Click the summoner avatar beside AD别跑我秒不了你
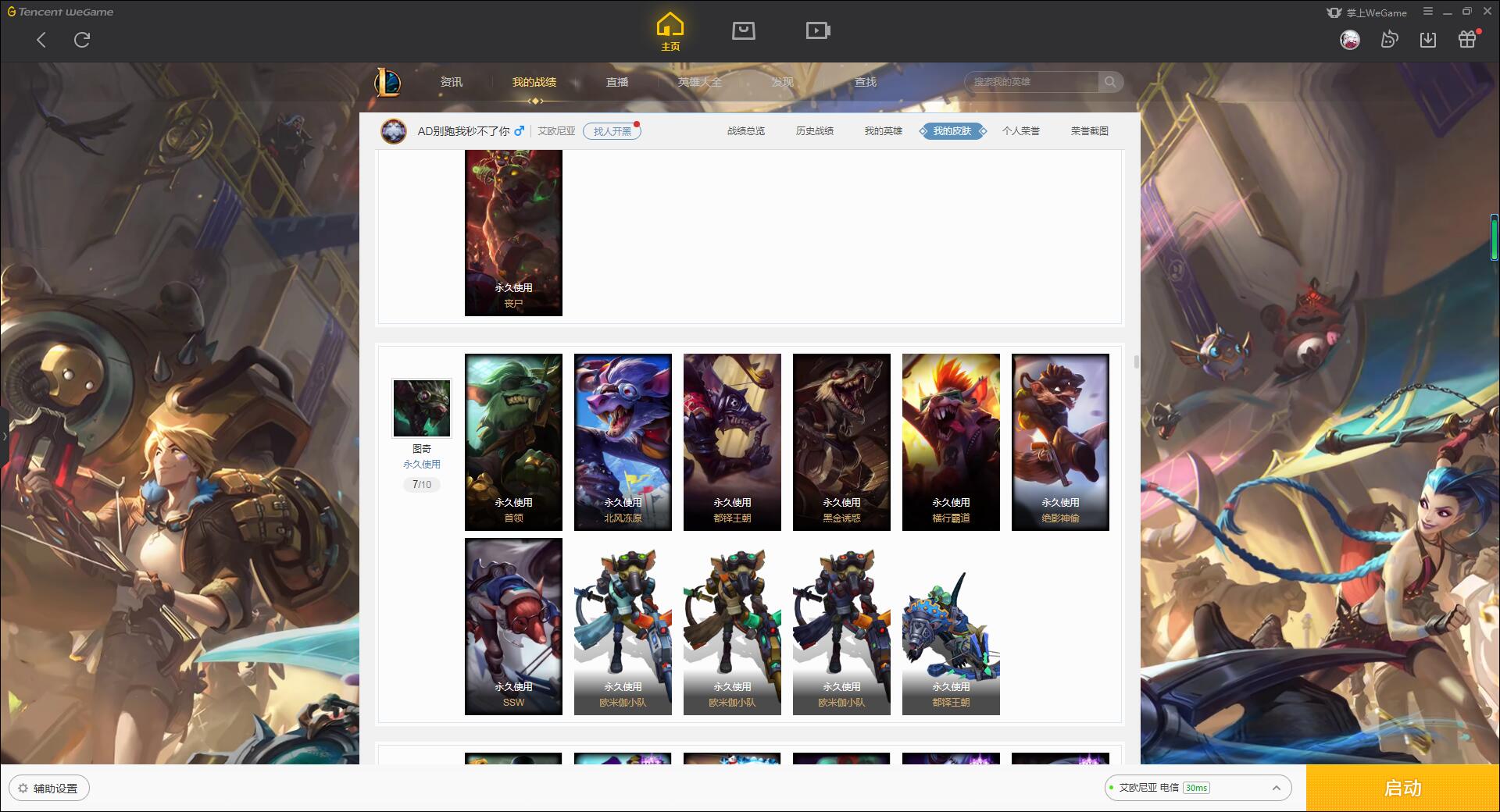1500x812 pixels. pyautogui.click(x=394, y=131)
